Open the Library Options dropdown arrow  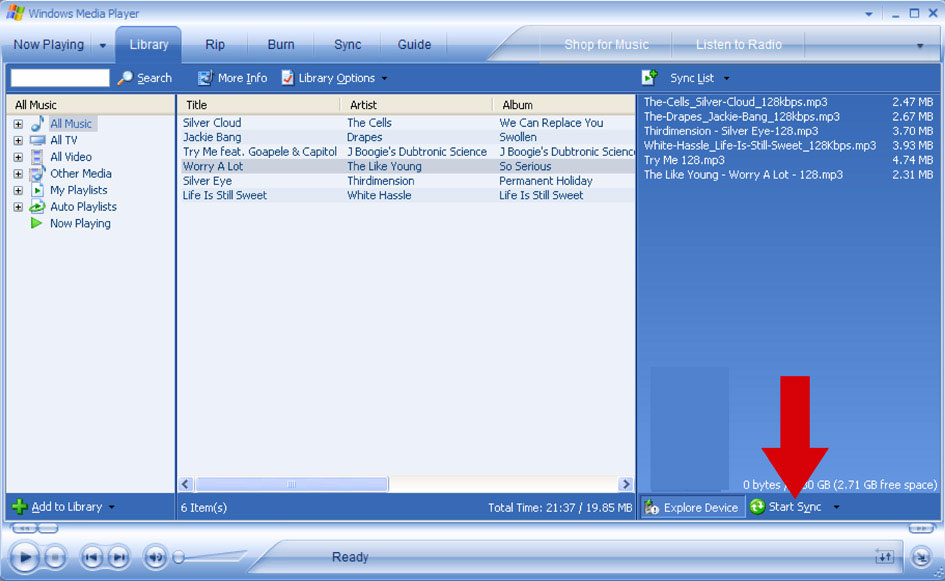[x=384, y=78]
